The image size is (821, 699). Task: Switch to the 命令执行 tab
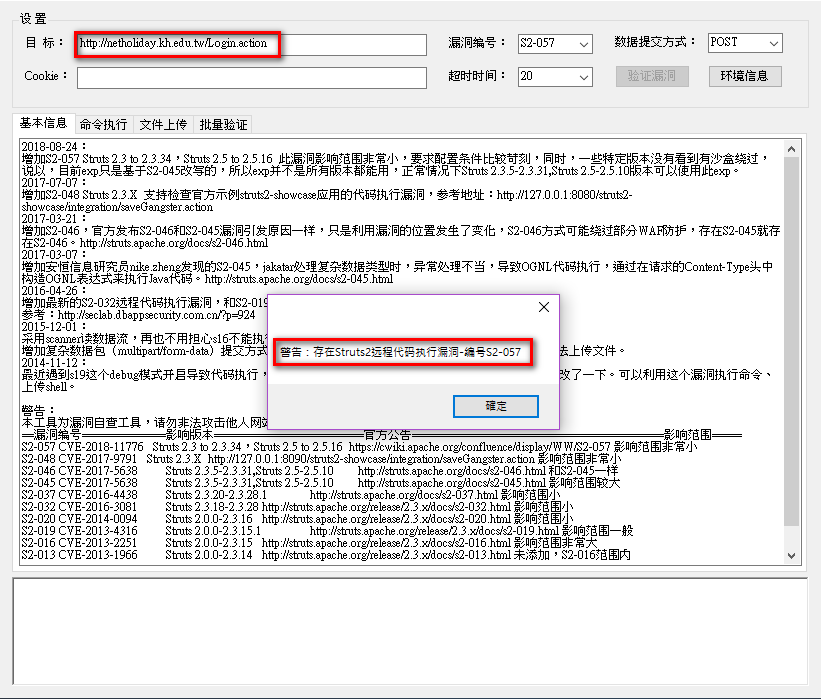pos(104,125)
